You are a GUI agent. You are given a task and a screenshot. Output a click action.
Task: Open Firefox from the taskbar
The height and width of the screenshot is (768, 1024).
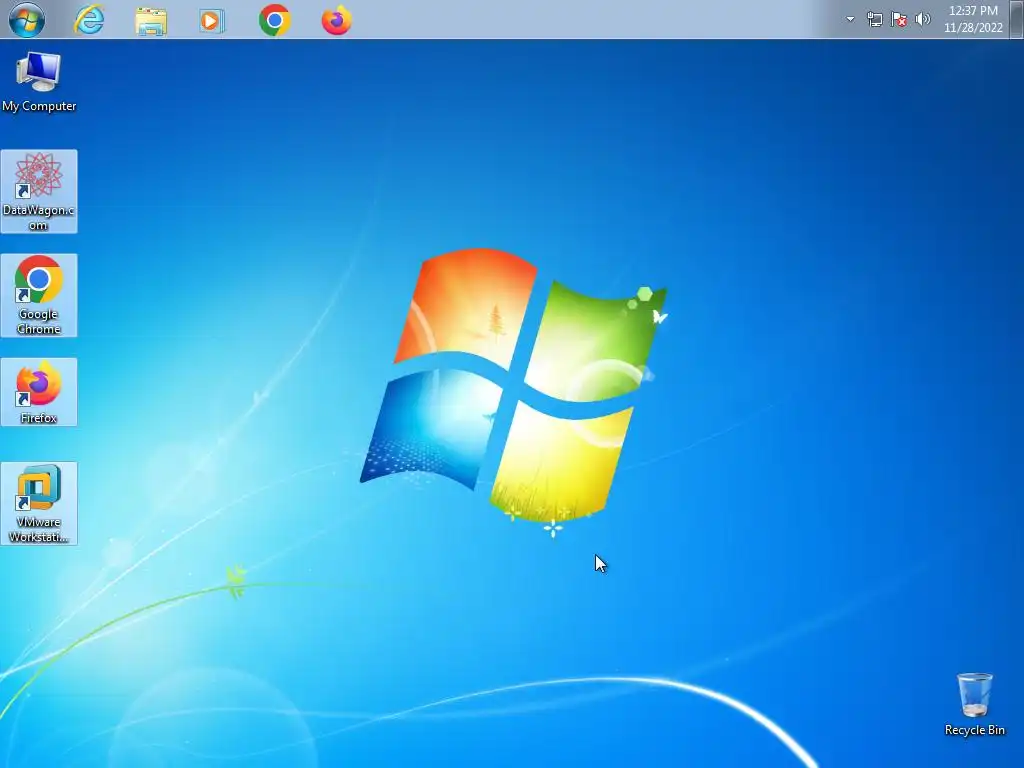pos(336,20)
